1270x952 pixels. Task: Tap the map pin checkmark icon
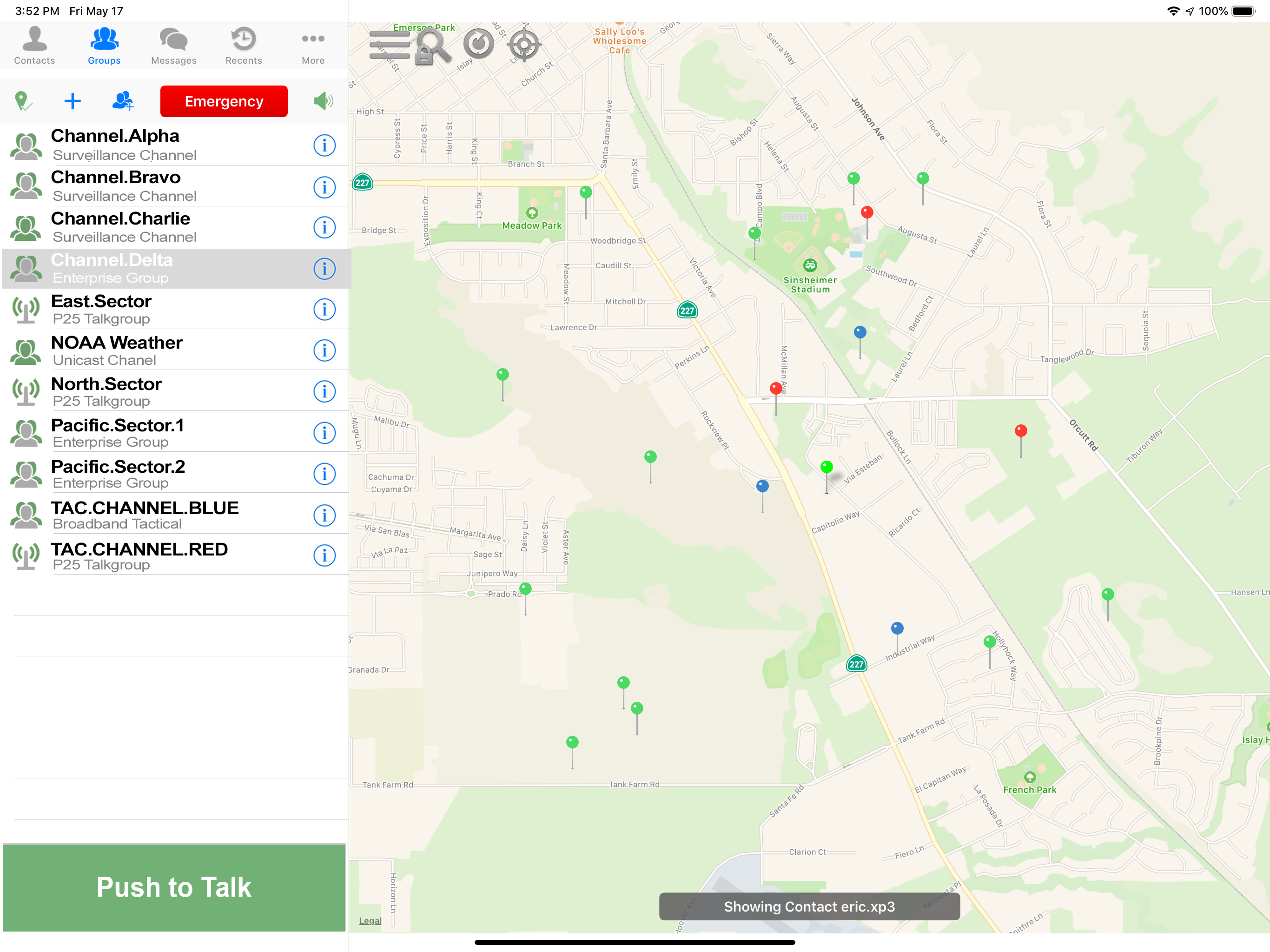[x=22, y=101]
